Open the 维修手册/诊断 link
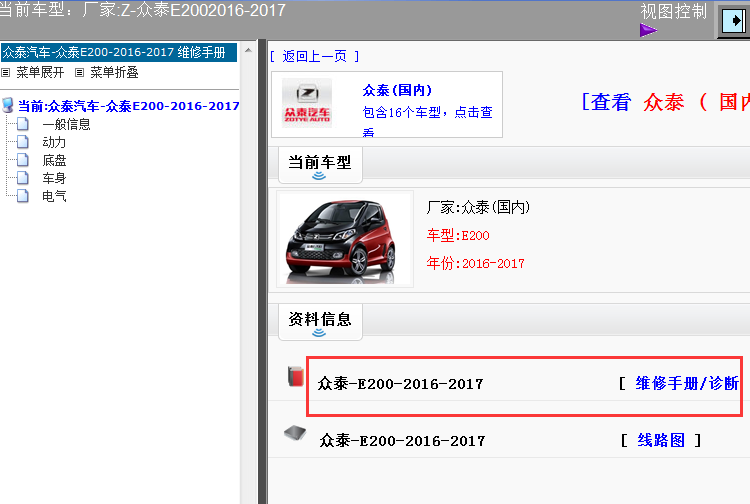This screenshot has width=750, height=504. pos(687,383)
